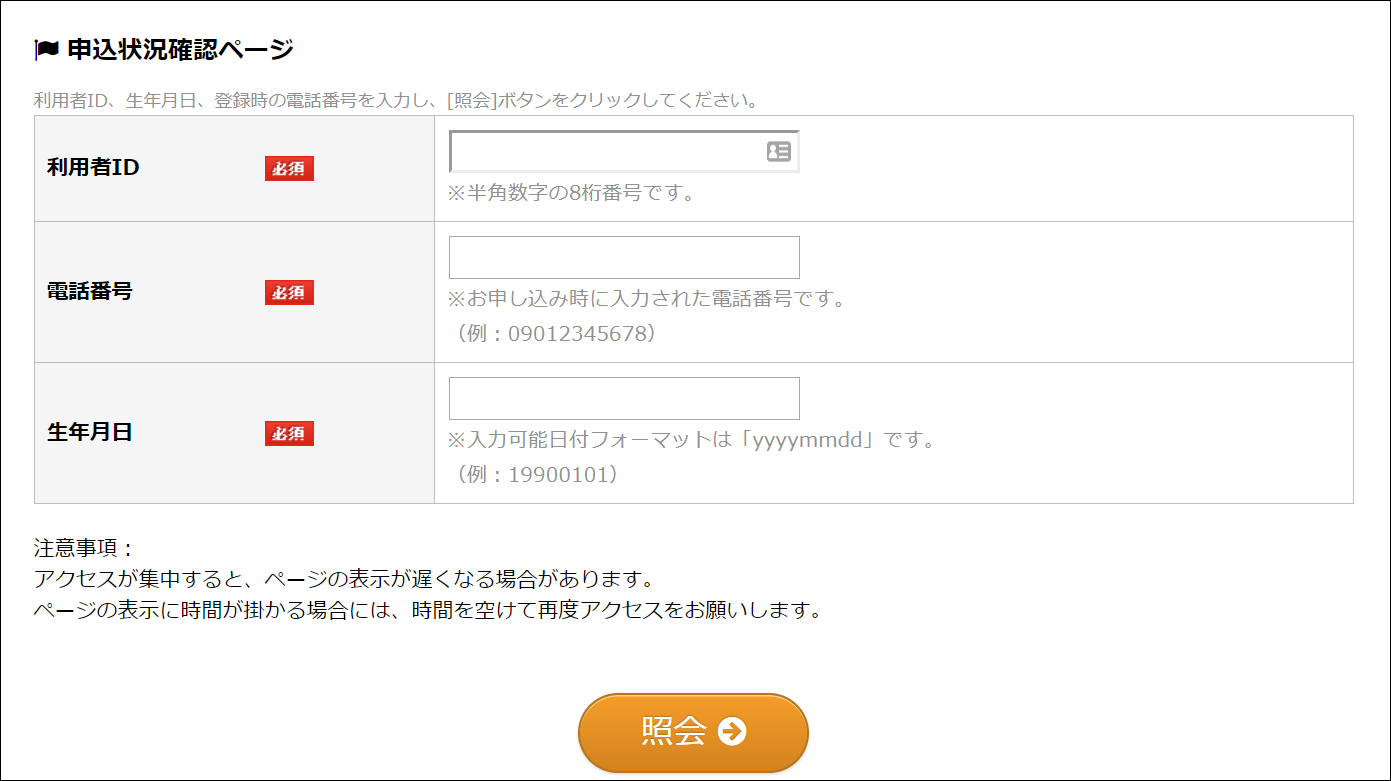
Task: Click the 半角数字の8桁番号 hint text
Action: pos(571,193)
